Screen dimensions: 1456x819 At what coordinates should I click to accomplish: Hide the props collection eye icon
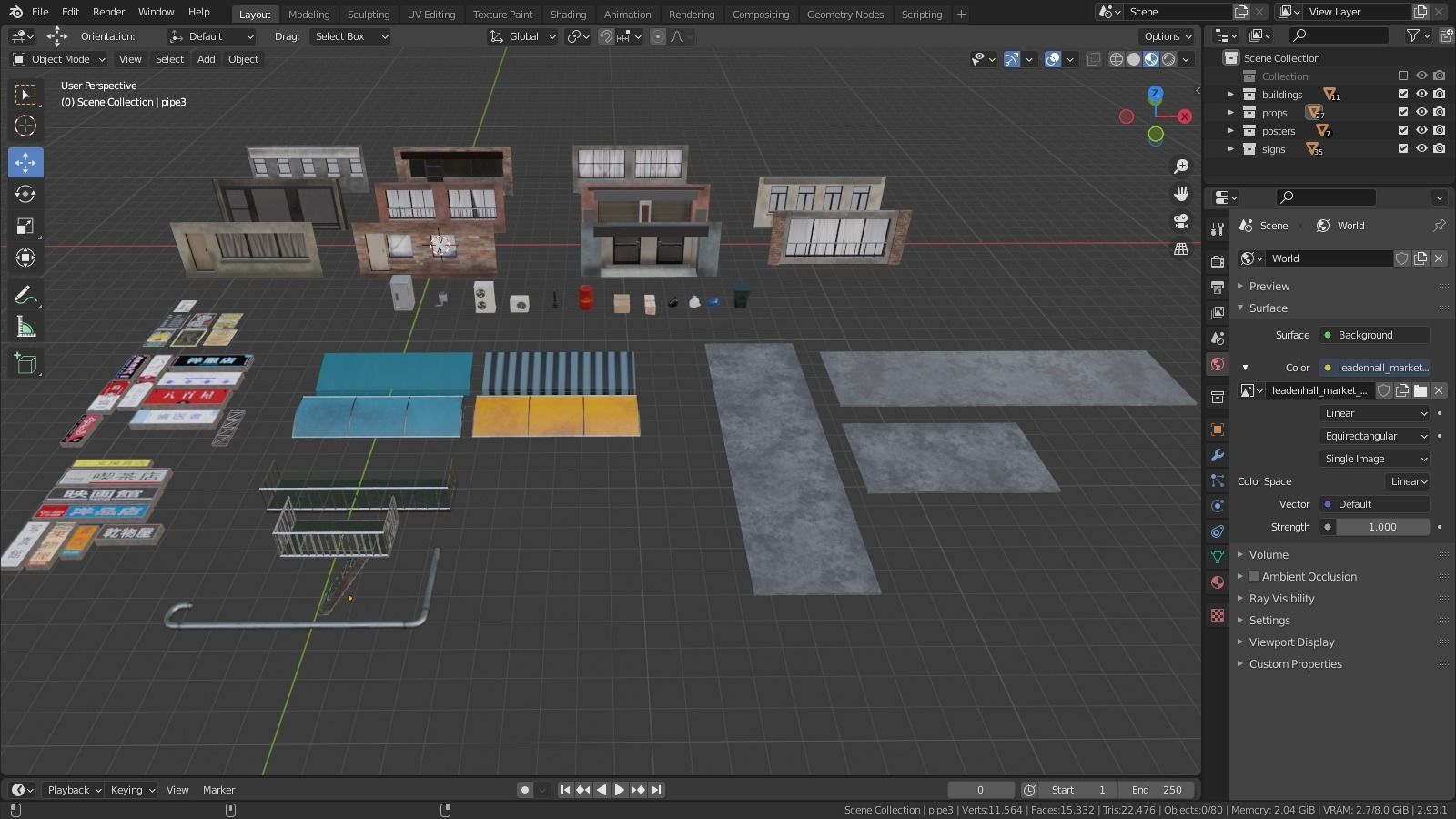(1421, 112)
